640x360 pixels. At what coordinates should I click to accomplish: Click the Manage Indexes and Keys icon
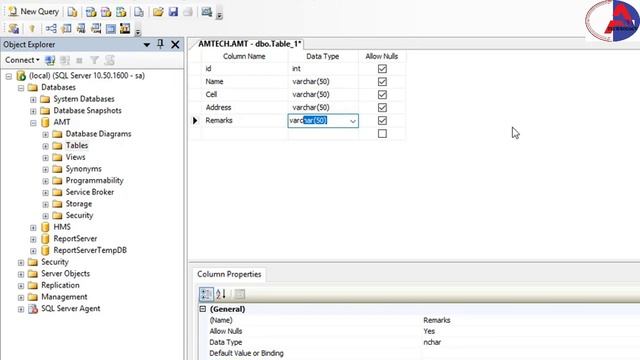point(66,29)
